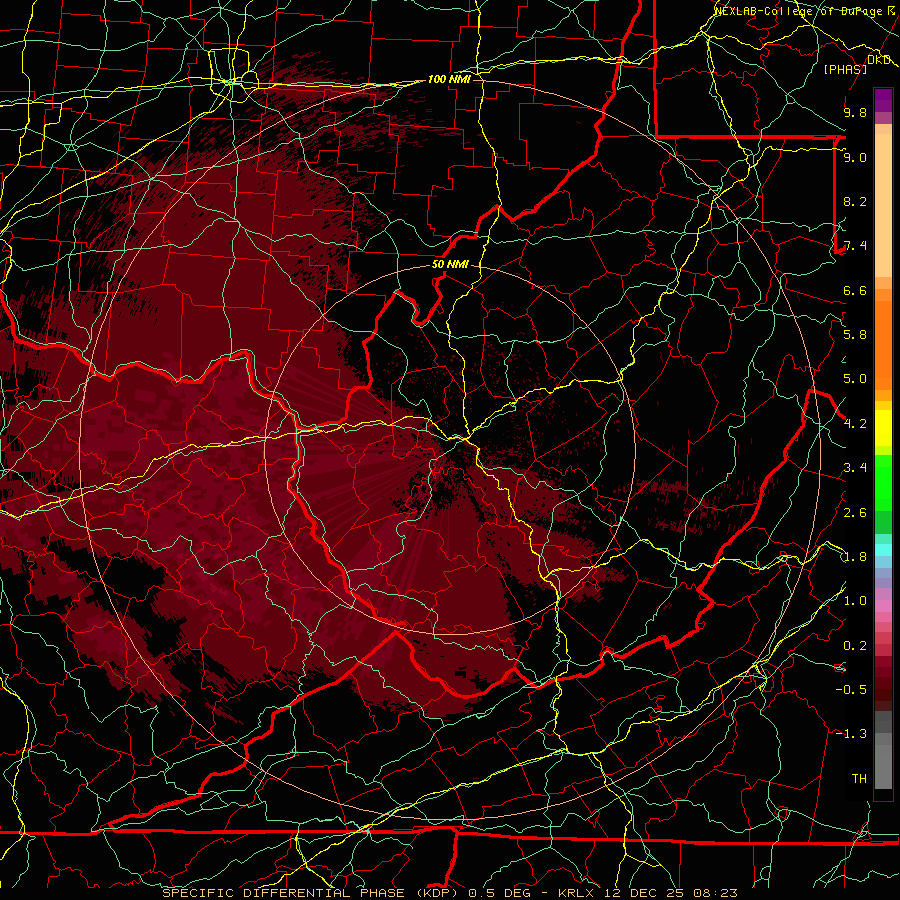900x900 pixels.
Task: Click the orange color bar segment near 5.8
Action: [x=883, y=344]
